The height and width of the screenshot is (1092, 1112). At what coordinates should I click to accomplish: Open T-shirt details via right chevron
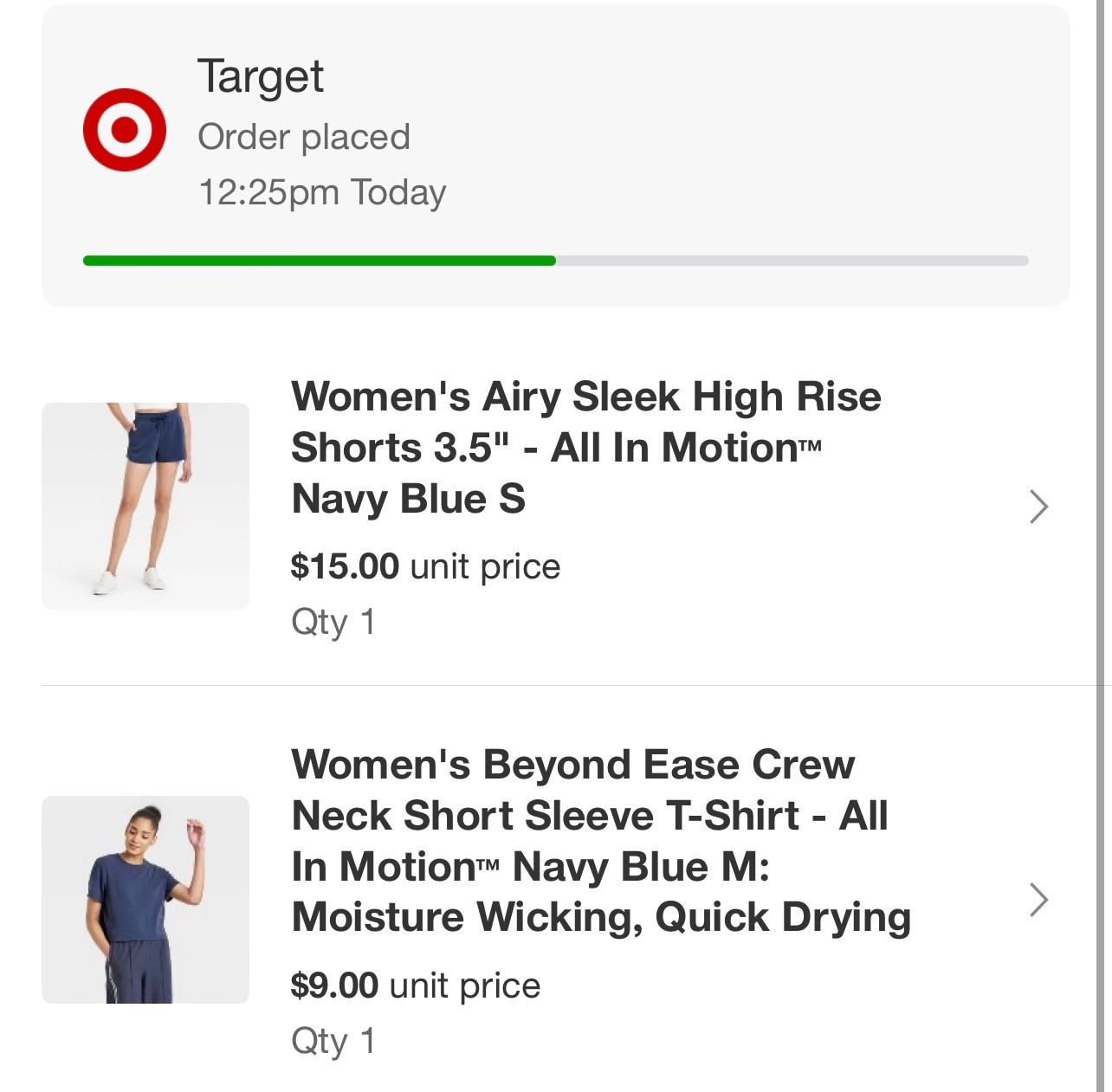[x=1038, y=900]
